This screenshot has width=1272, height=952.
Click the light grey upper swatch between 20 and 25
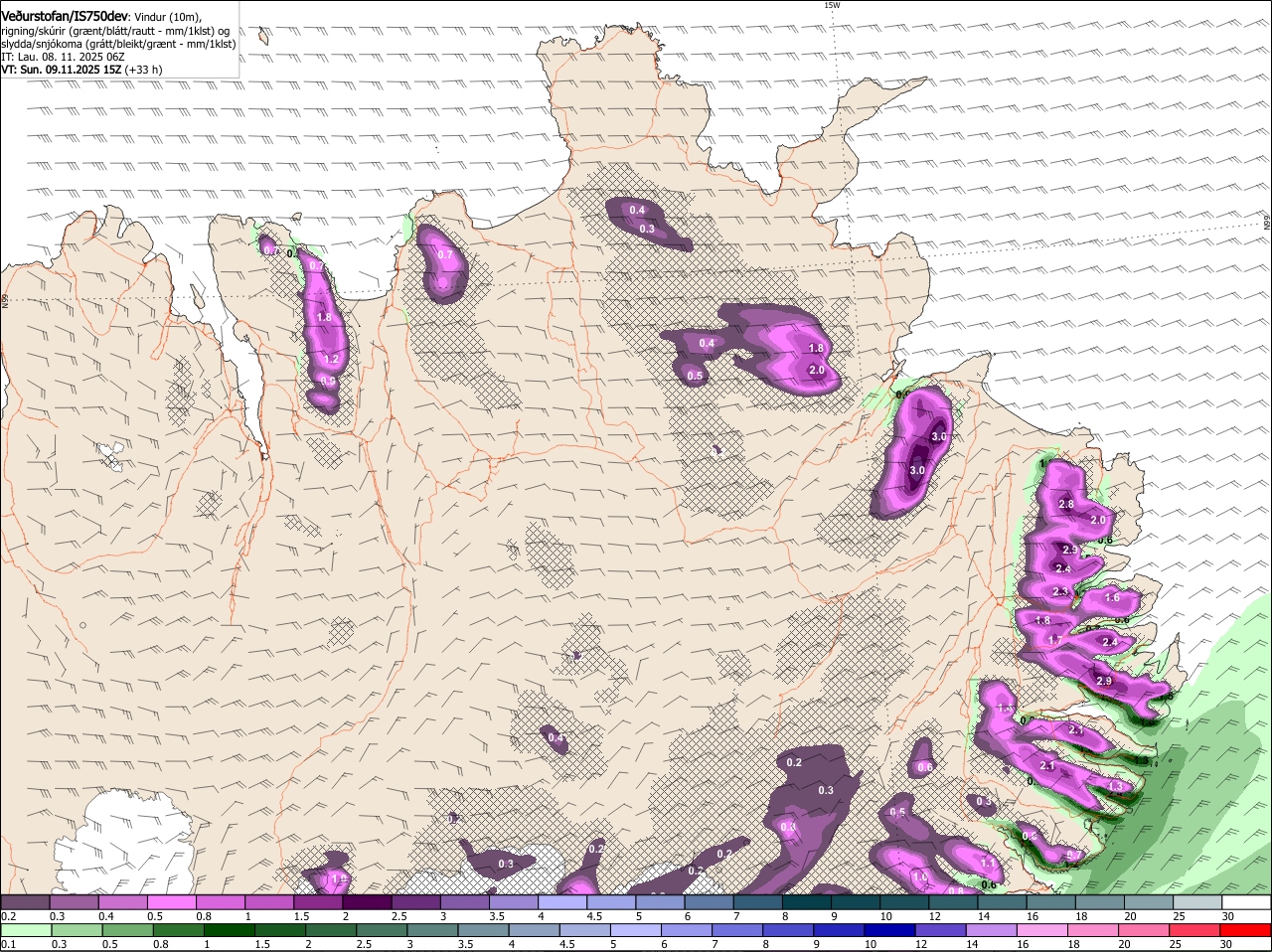point(1197,901)
